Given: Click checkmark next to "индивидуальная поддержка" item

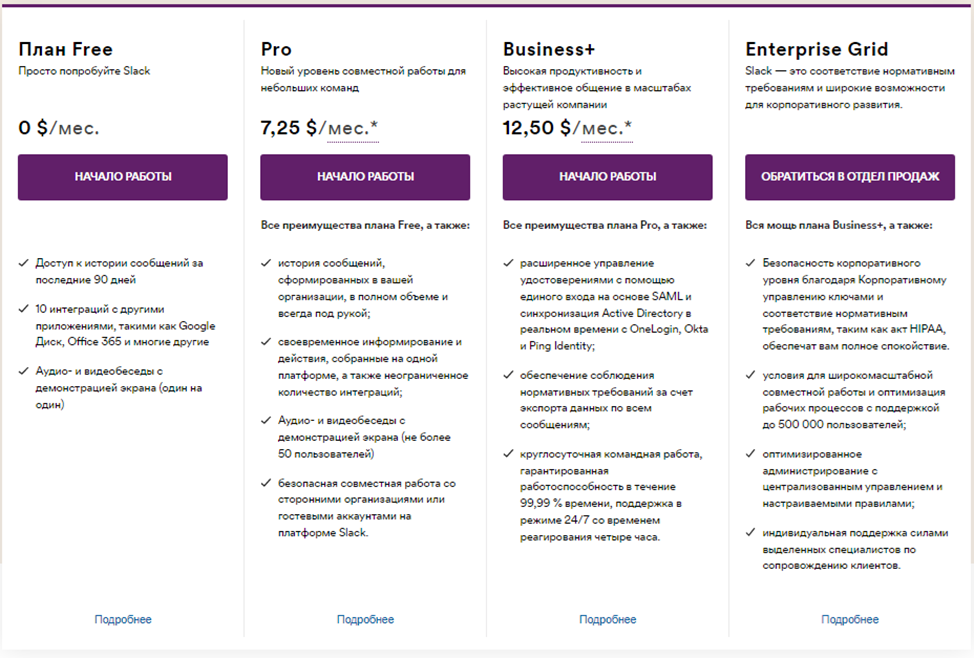Looking at the screenshot, I should click(x=751, y=532).
